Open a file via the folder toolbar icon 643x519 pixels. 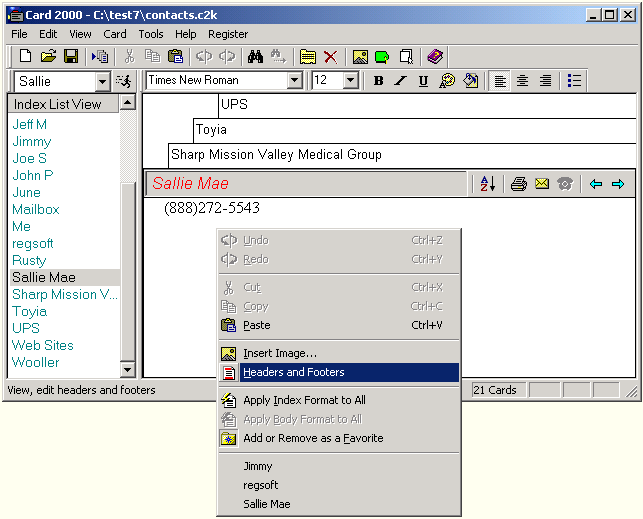point(48,56)
